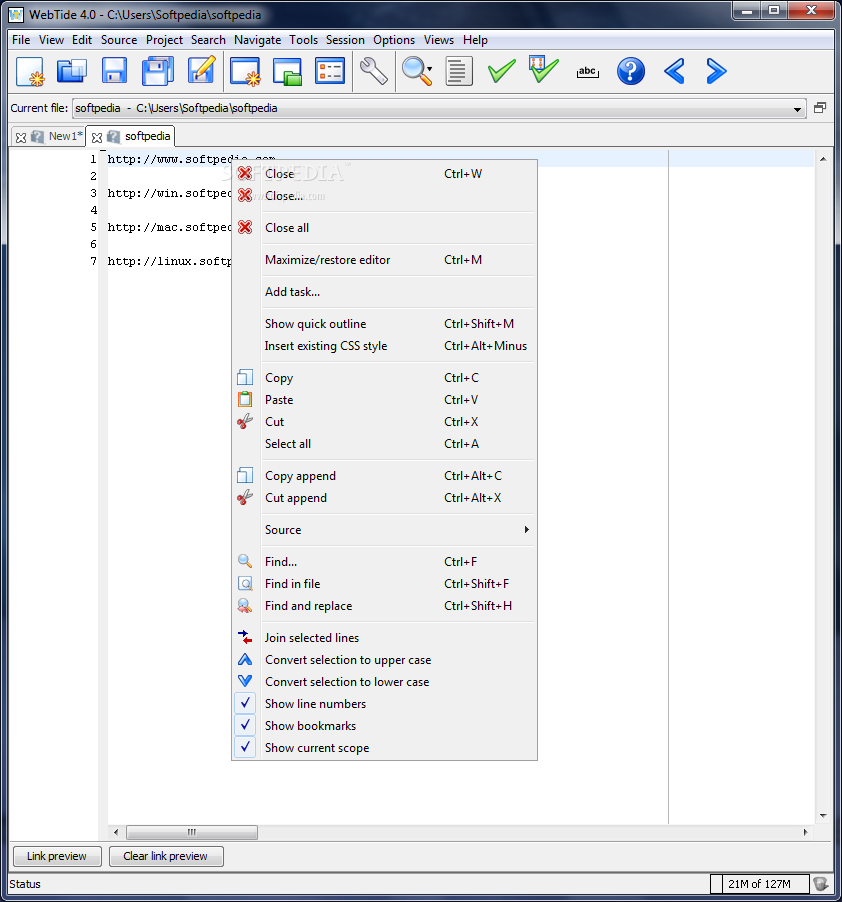
Task: Select Maximize/restore editor entry
Action: 384,260
